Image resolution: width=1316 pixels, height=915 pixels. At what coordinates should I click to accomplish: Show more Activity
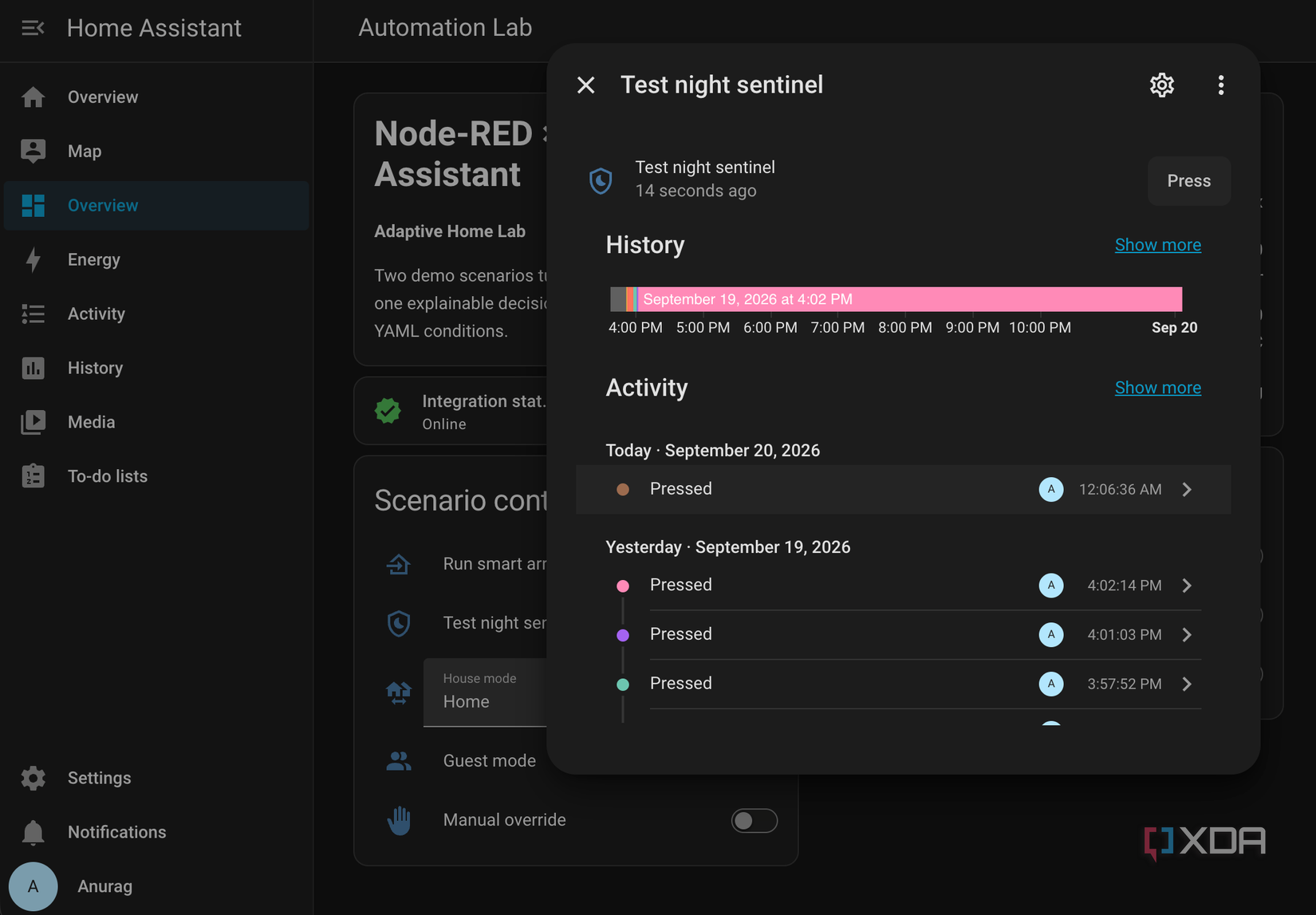pyautogui.click(x=1158, y=388)
